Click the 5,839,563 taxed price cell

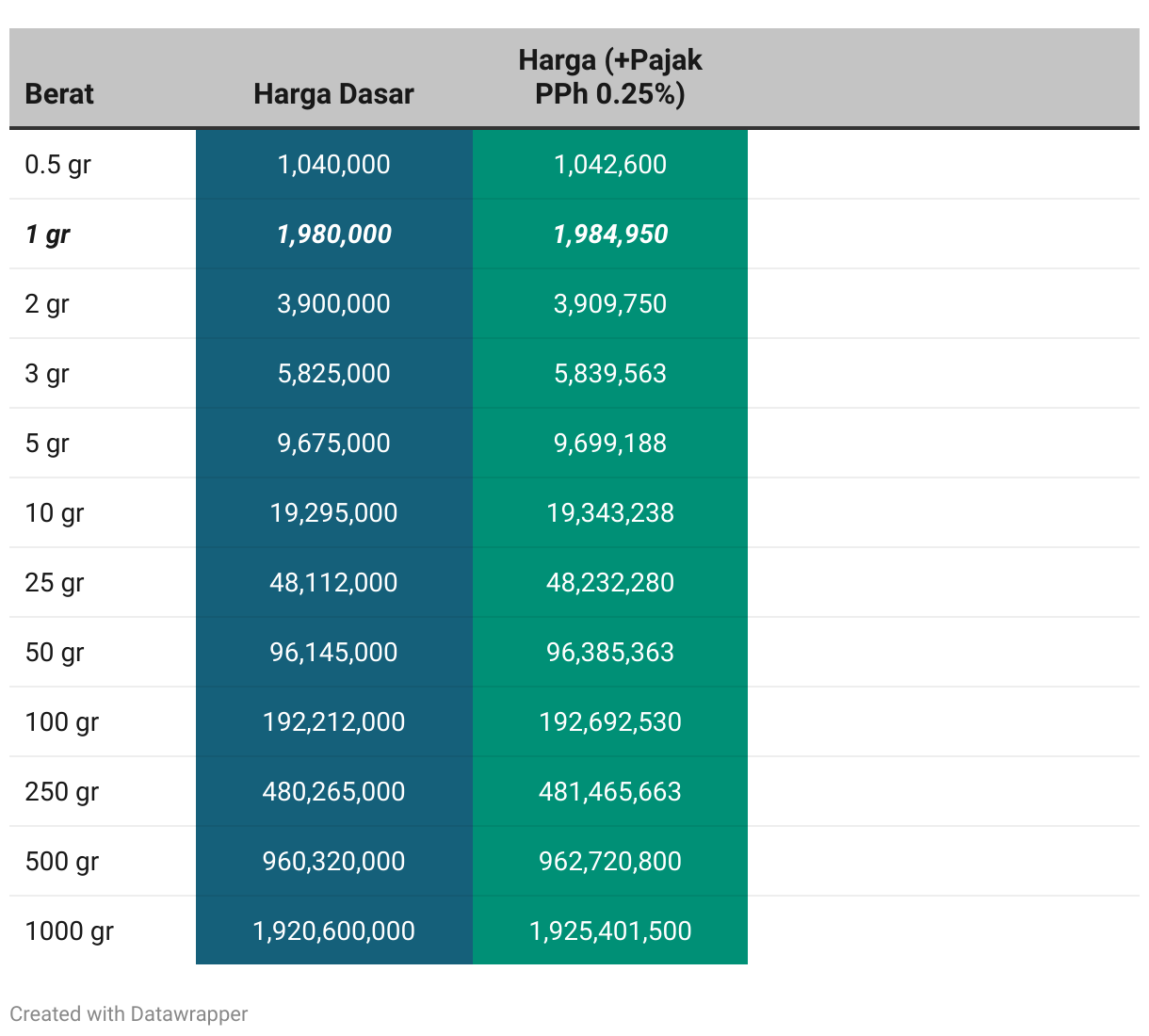point(609,374)
